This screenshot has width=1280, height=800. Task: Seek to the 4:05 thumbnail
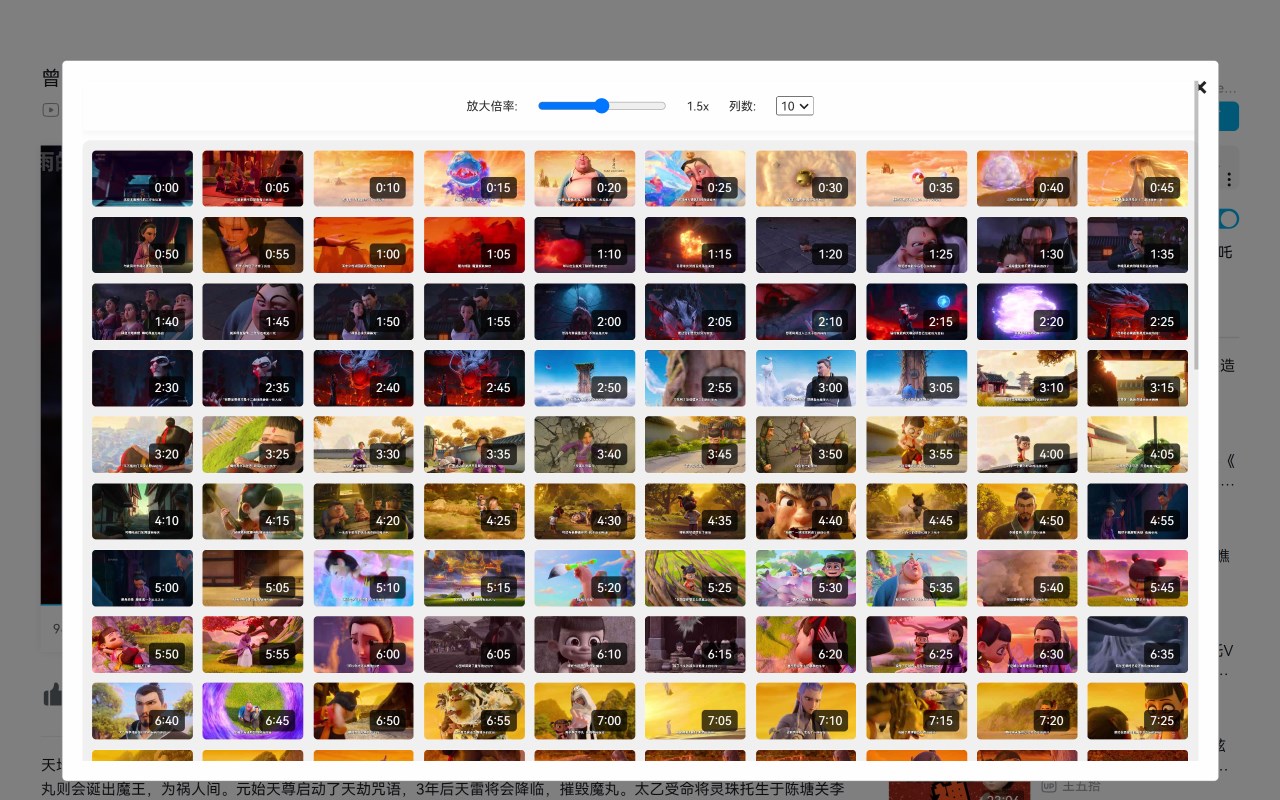tap(1138, 445)
